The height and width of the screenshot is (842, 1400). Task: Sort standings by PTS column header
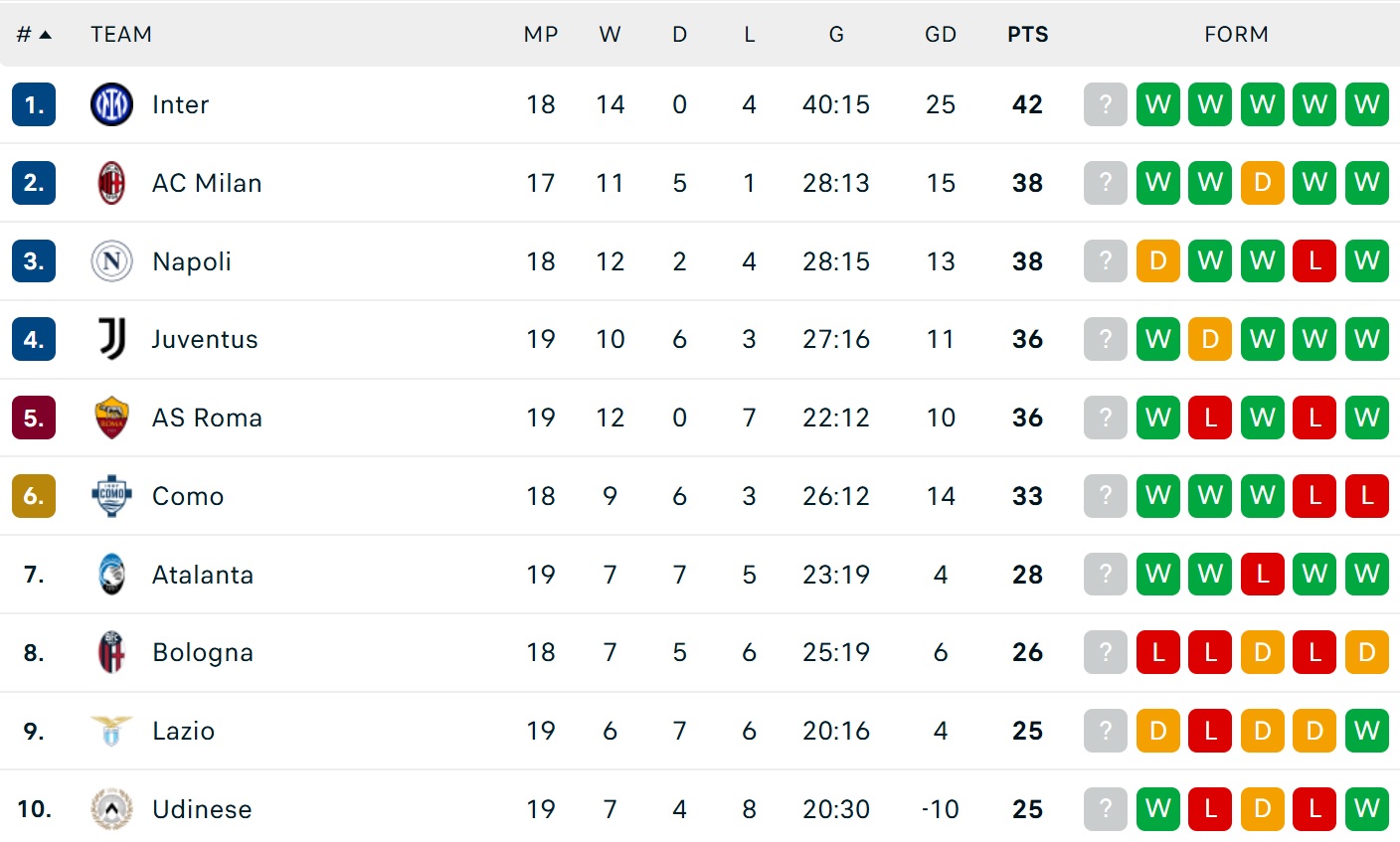(x=1027, y=35)
